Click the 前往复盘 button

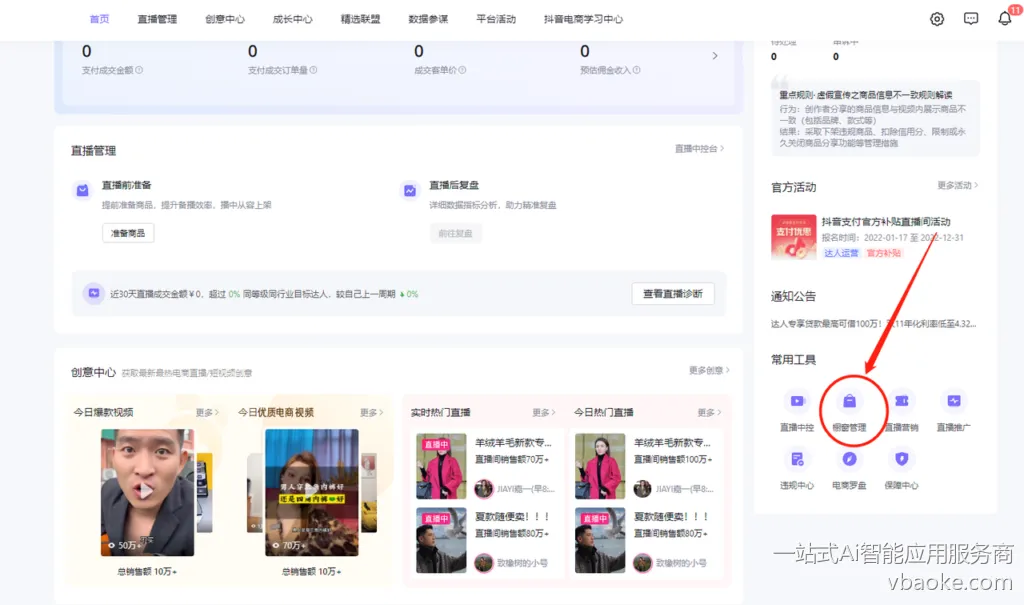[455, 233]
